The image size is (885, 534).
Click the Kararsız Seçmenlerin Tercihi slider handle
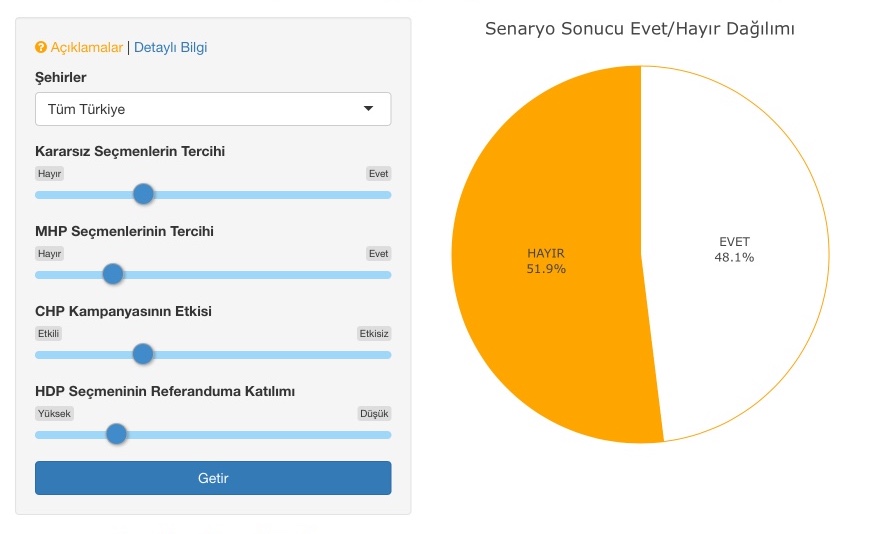143,194
